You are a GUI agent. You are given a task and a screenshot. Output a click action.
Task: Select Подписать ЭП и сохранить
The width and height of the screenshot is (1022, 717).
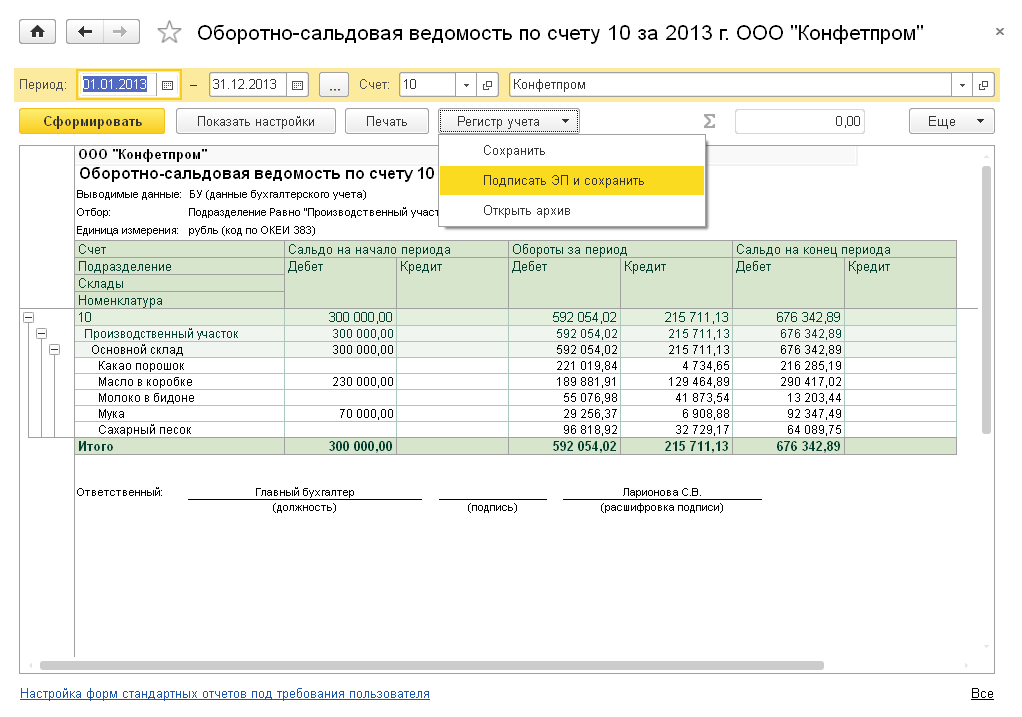572,181
